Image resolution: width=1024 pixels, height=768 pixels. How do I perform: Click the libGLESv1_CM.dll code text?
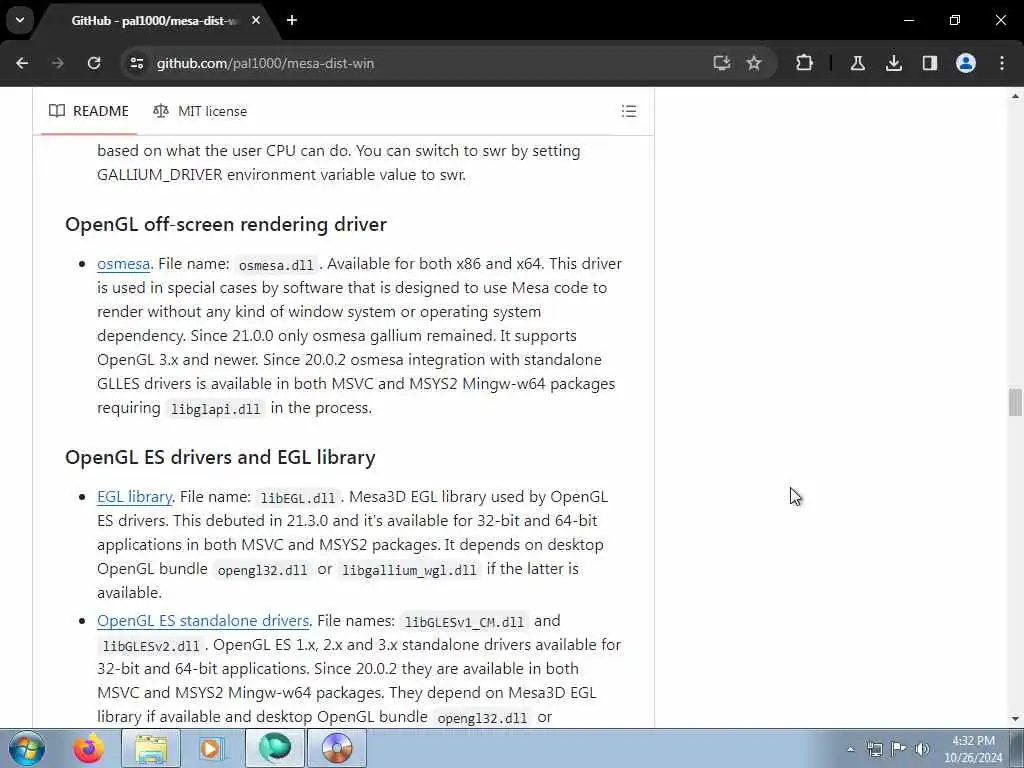pyautogui.click(x=464, y=622)
